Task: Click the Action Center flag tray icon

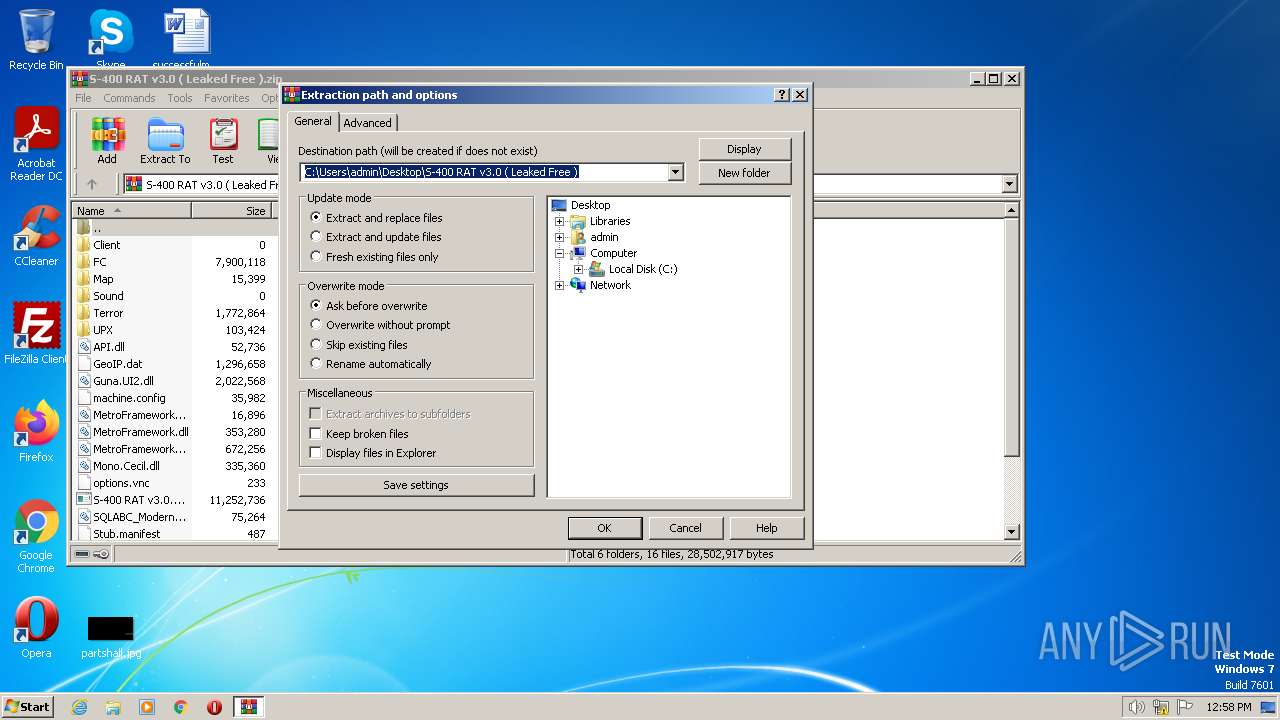Action: pyautogui.click(x=1184, y=707)
